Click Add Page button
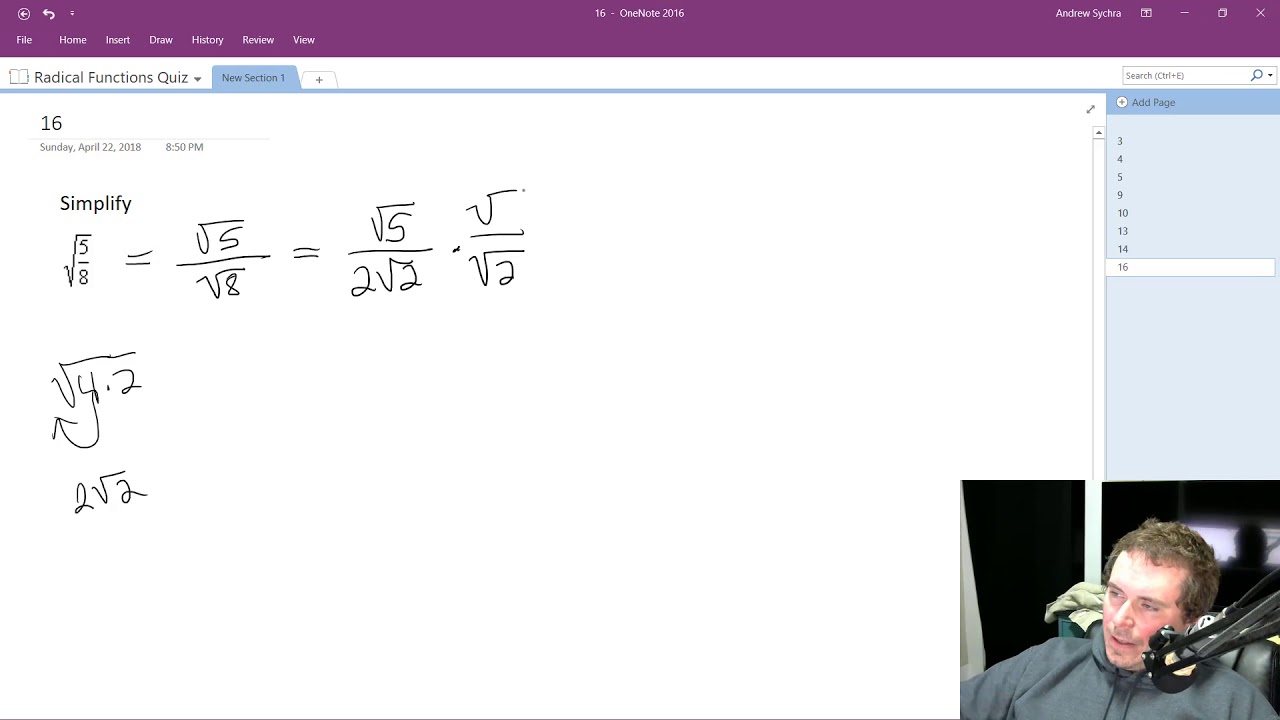The height and width of the screenshot is (720, 1280). click(x=1146, y=102)
